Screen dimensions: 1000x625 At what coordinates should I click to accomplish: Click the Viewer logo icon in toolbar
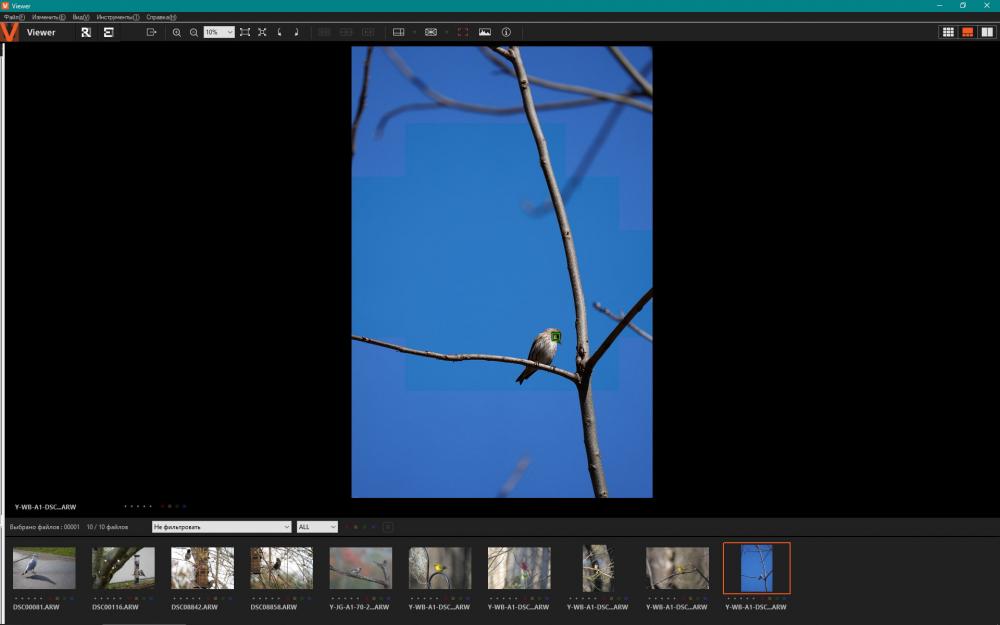[10, 32]
